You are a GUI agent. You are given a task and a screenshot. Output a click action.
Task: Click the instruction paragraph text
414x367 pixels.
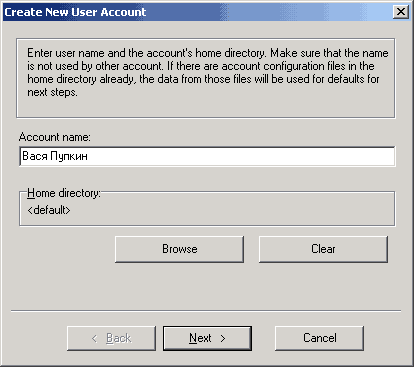click(207, 72)
